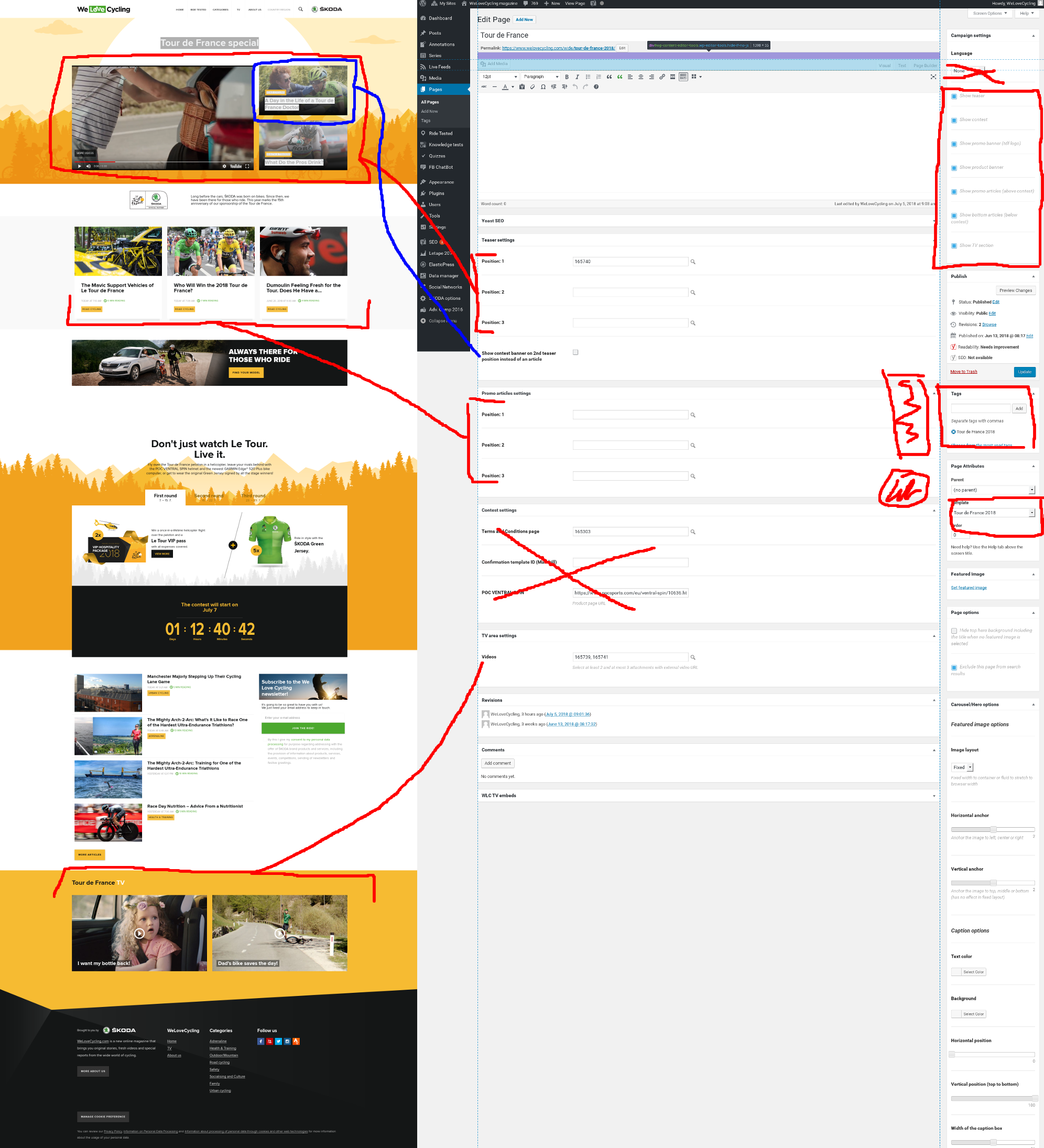Image resolution: width=1044 pixels, height=1148 pixels.
Task: Click the blue Update button
Action: pos(1024,372)
